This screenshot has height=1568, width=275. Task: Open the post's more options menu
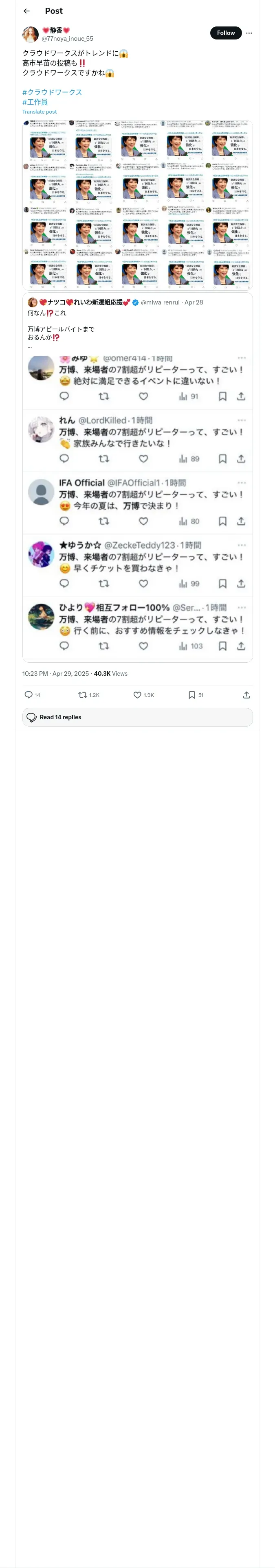(x=249, y=33)
